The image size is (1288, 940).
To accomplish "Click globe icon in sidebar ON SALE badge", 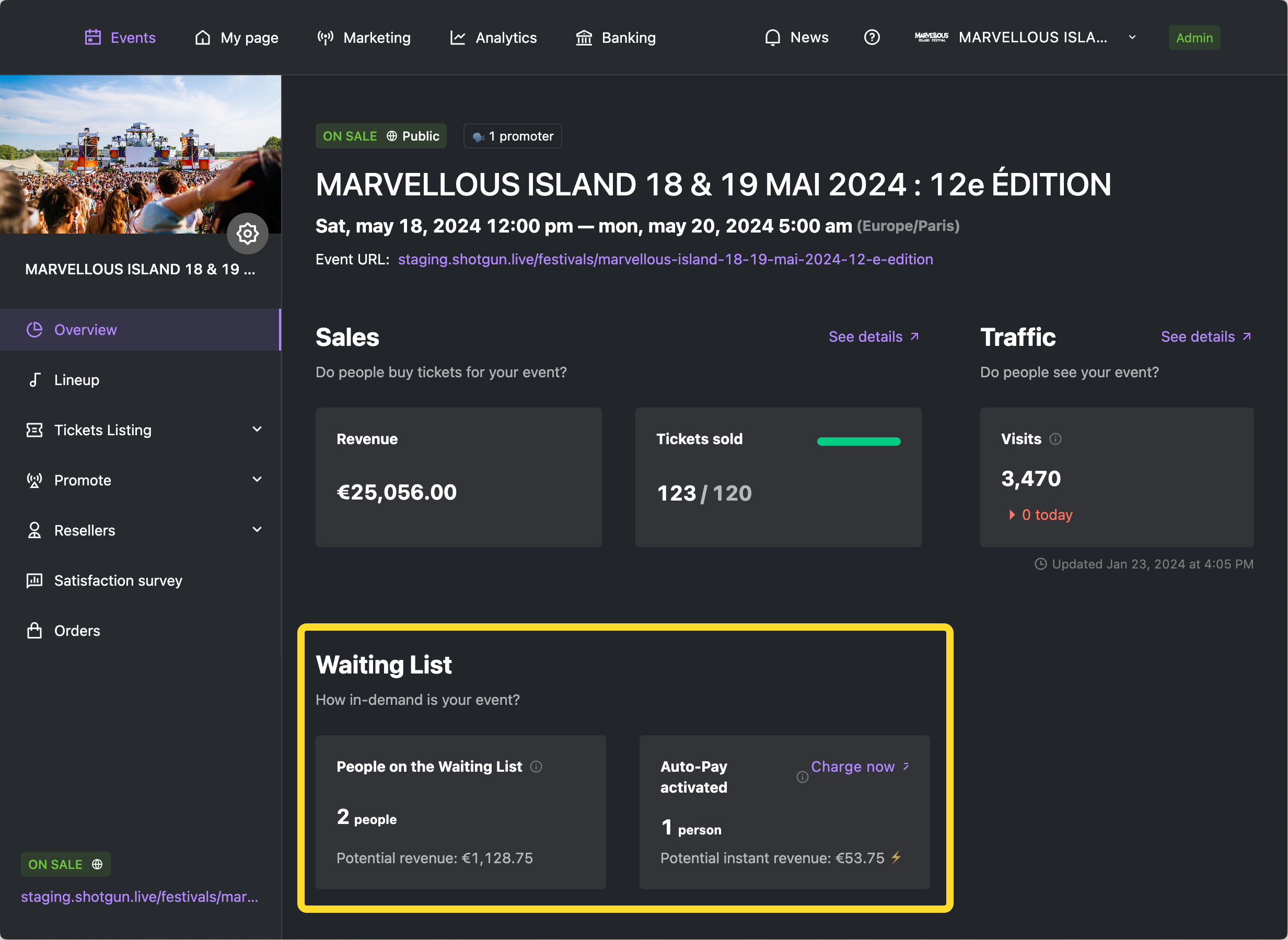I will click(x=97, y=864).
